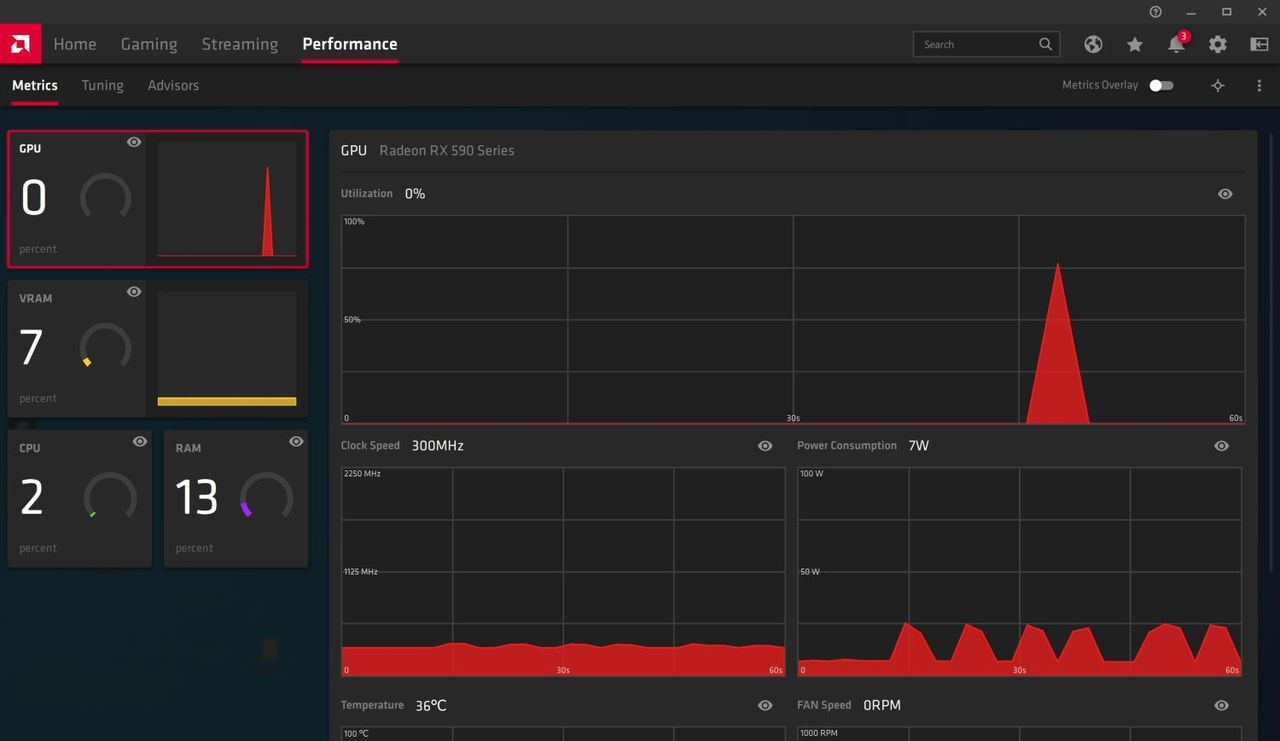Toggle RAM card visibility eye
Screen dimensions: 1280x741
(x=296, y=441)
